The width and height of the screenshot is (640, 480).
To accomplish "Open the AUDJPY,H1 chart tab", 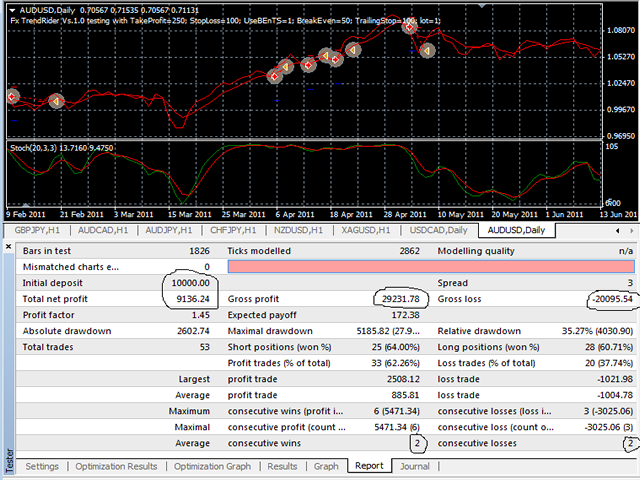I will 169,230.
